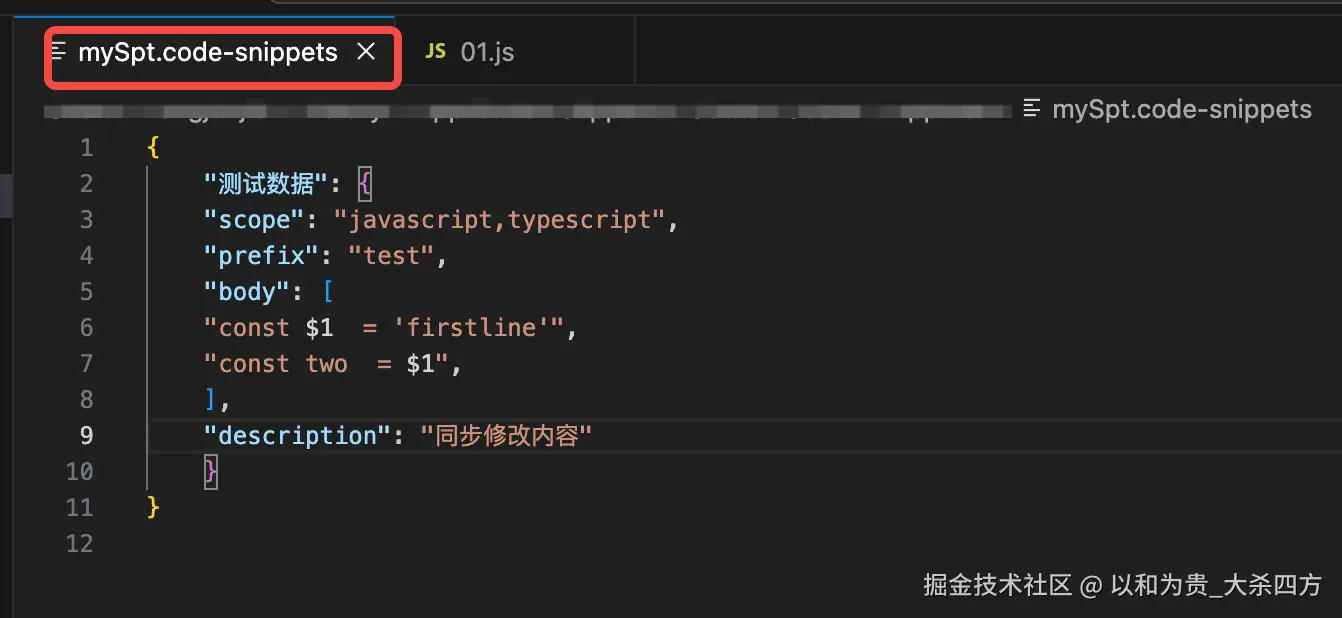Click the breadcrumb file icon beside mySpt.code-snippets
1342x618 pixels.
click(1034, 109)
